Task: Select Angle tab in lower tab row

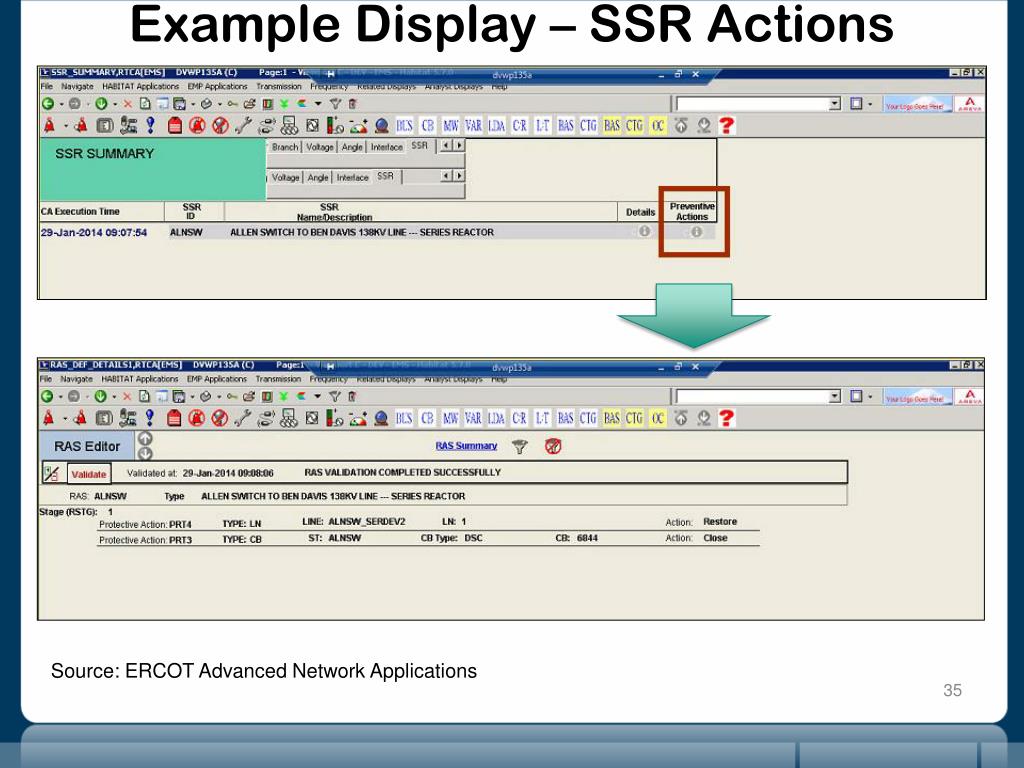Action: pos(318,177)
